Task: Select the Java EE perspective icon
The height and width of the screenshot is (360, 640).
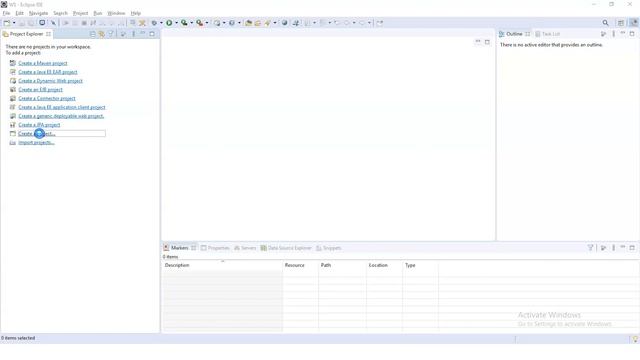Action: 633,23
